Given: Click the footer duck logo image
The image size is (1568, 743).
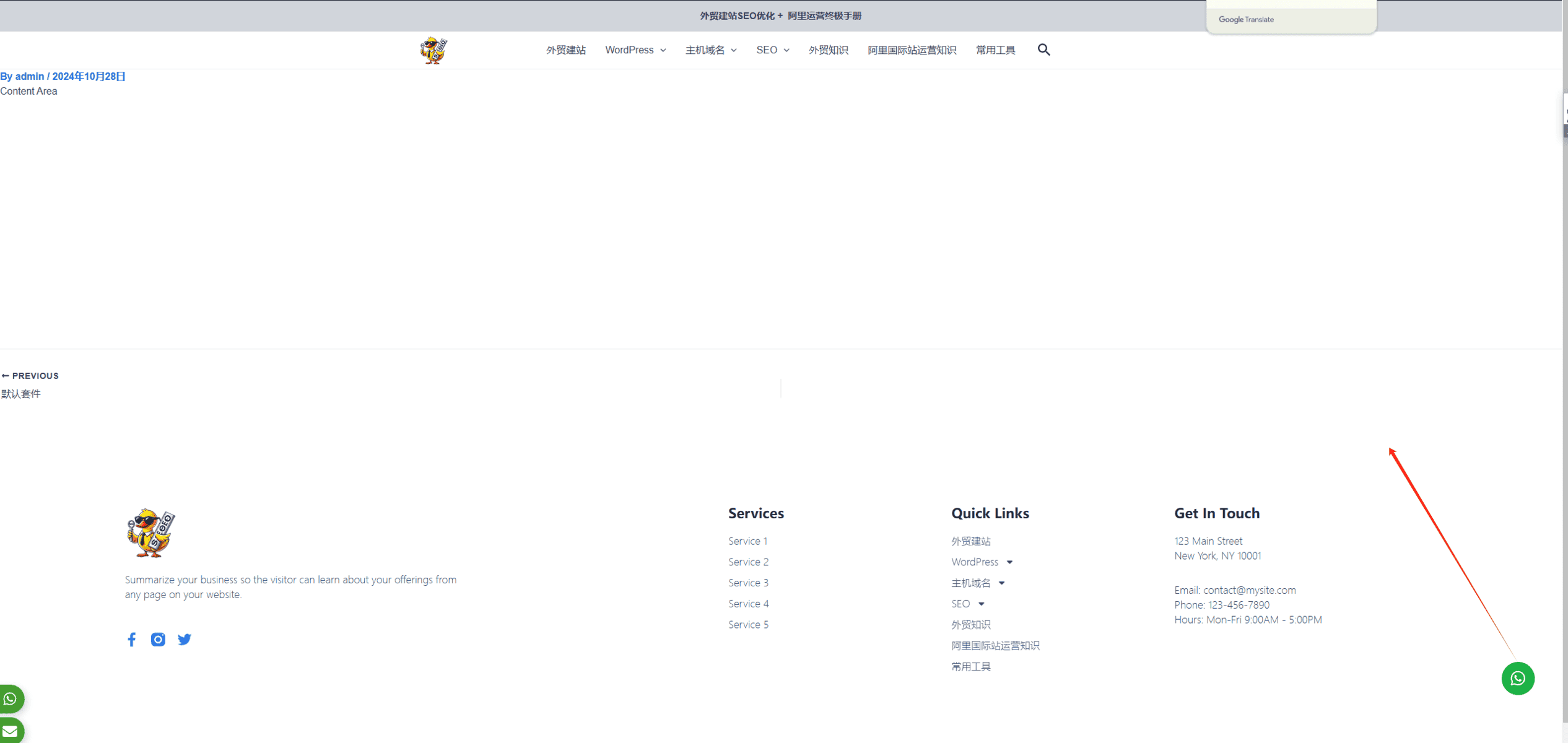Looking at the screenshot, I should coord(150,533).
